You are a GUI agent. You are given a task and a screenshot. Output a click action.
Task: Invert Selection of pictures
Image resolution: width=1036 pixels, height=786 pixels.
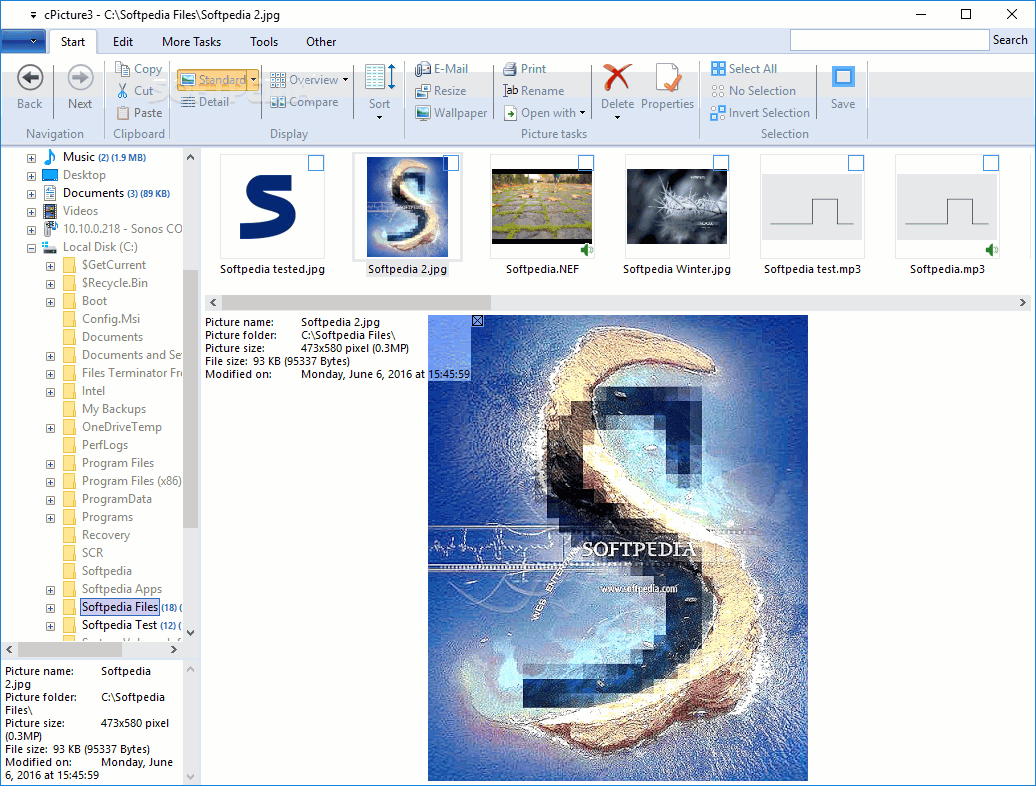[760, 113]
